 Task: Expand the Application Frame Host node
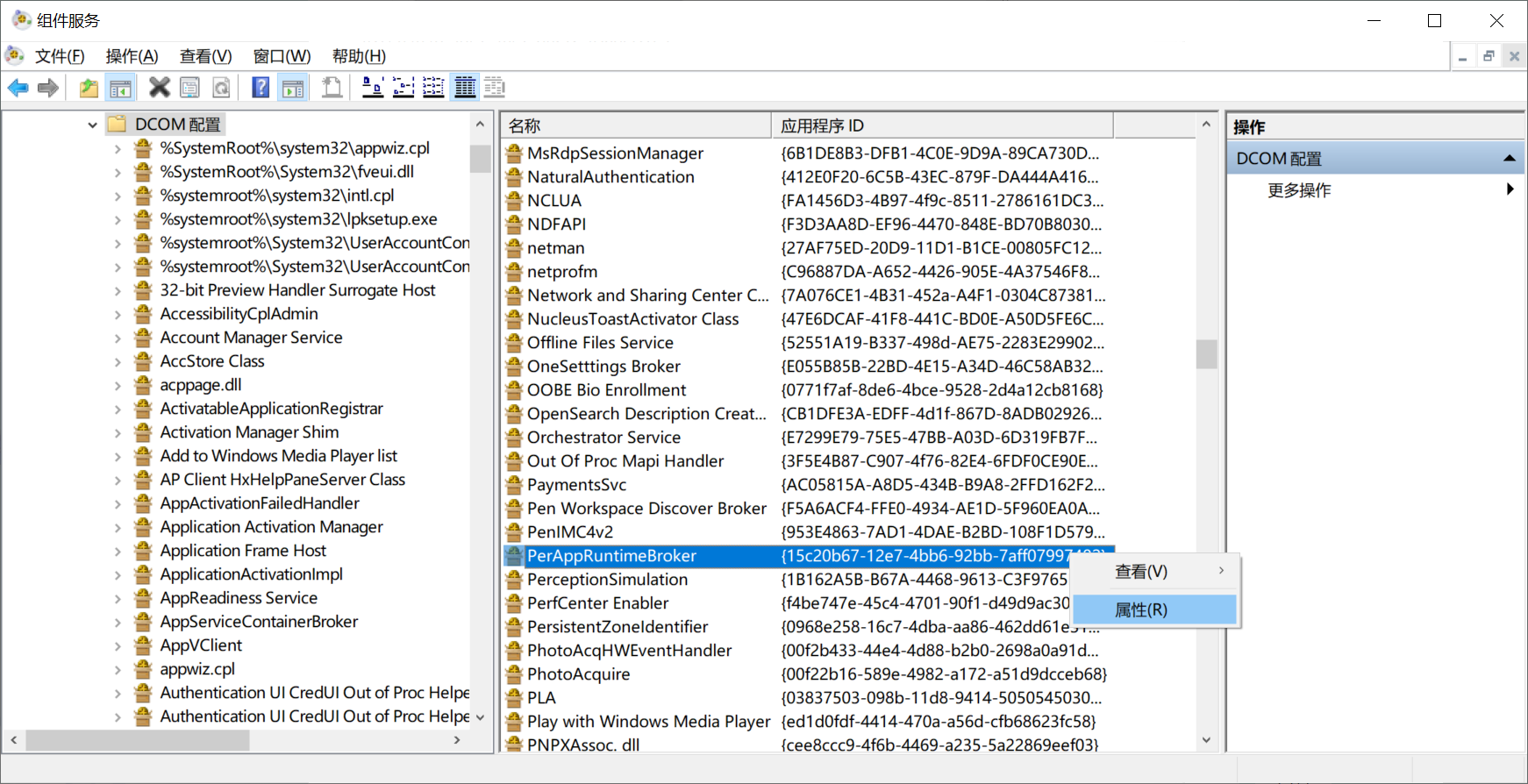[118, 551]
